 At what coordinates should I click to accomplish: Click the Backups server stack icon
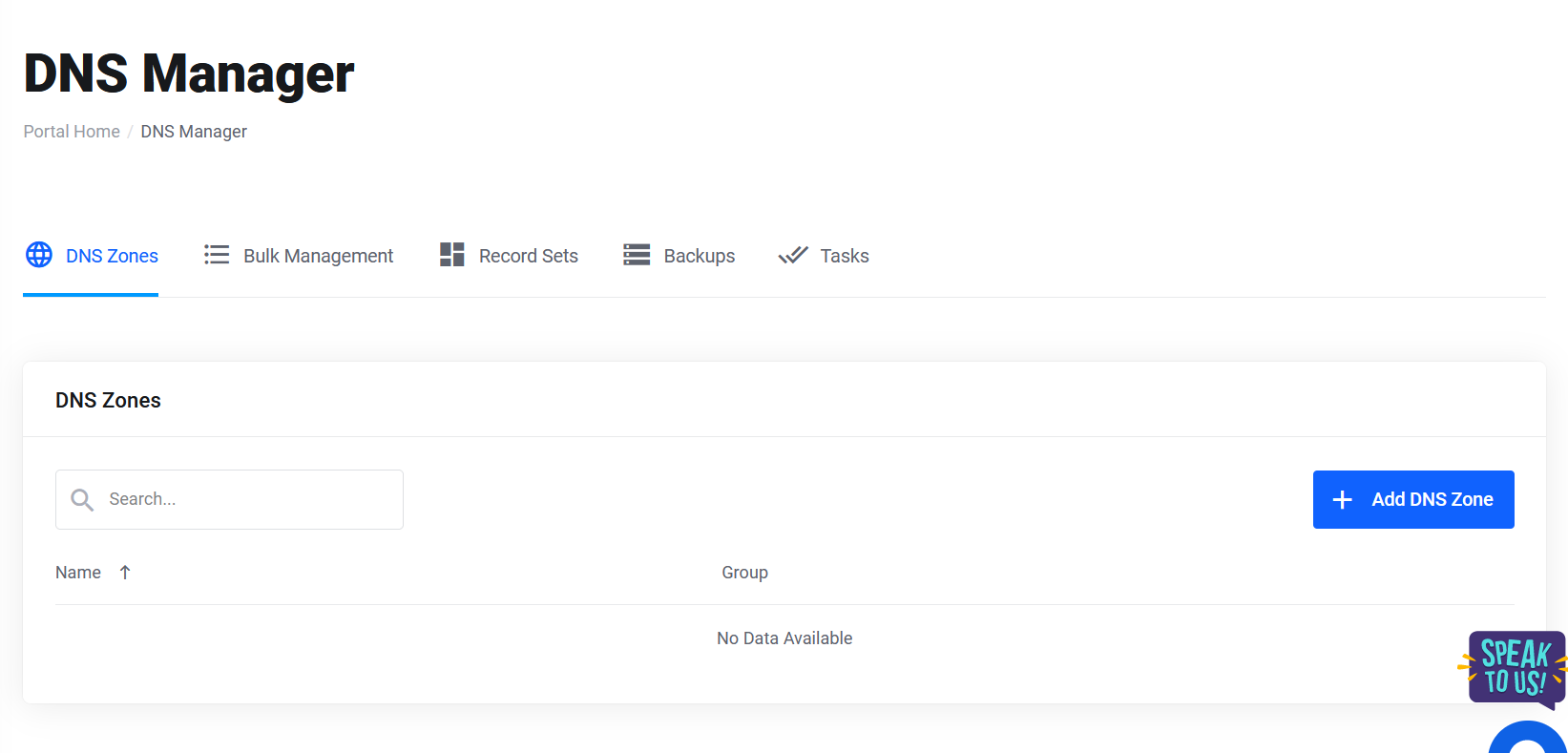pyautogui.click(x=637, y=255)
